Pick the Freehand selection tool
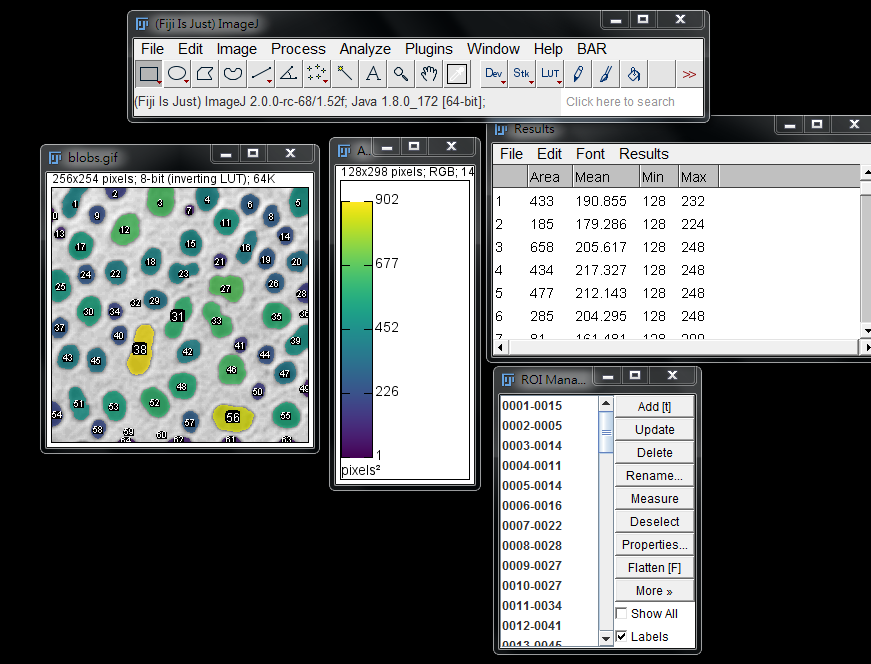The width and height of the screenshot is (871, 664). [x=233, y=73]
